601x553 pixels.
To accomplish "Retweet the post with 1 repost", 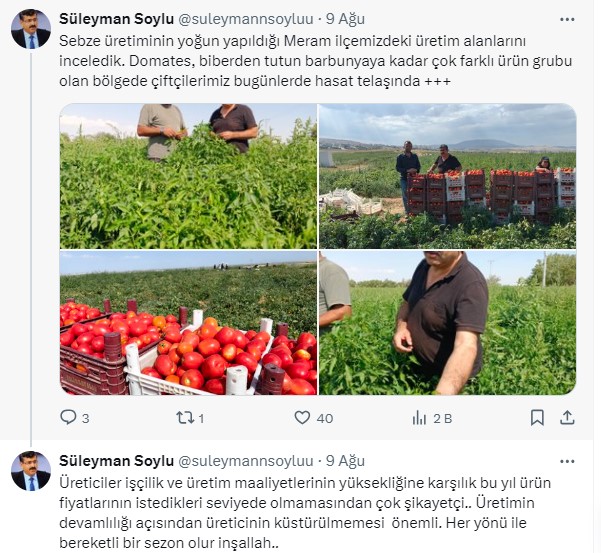I will [x=185, y=417].
